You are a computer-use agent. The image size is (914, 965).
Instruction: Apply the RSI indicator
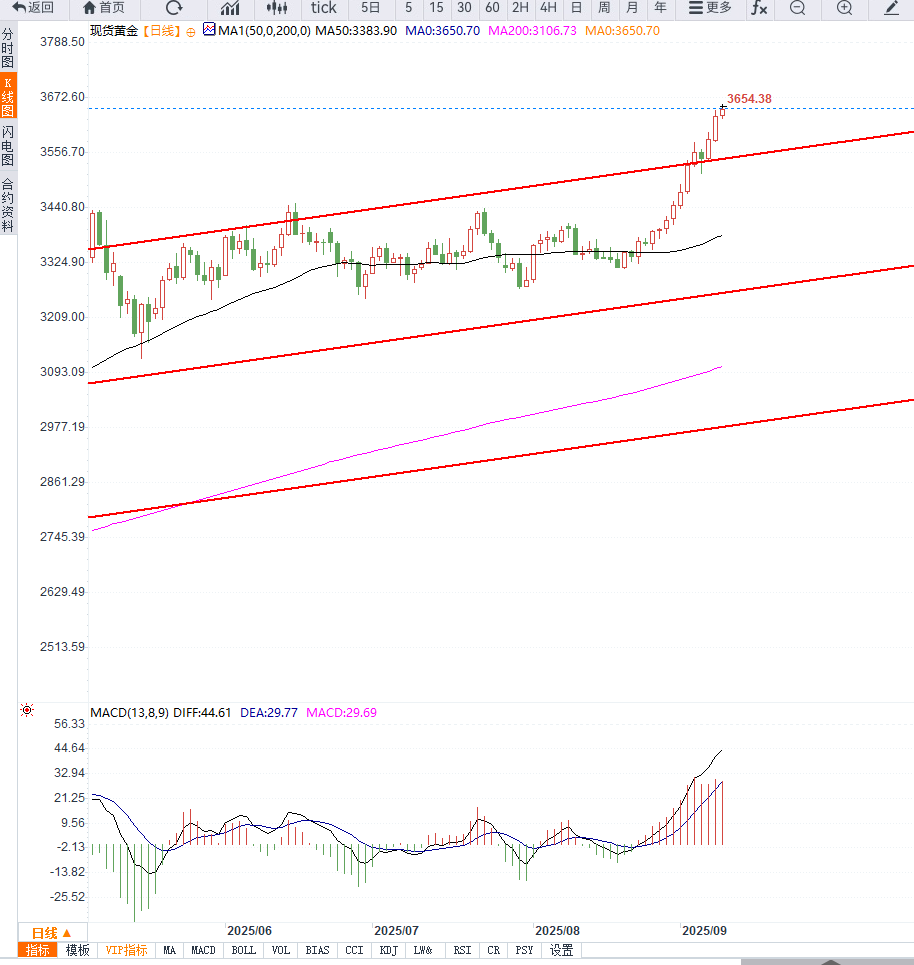[x=462, y=950]
